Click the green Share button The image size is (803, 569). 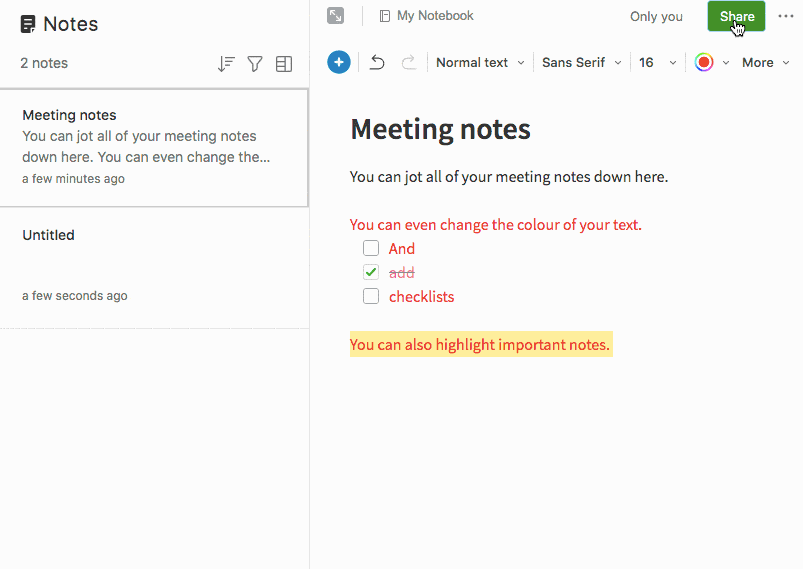tap(736, 16)
